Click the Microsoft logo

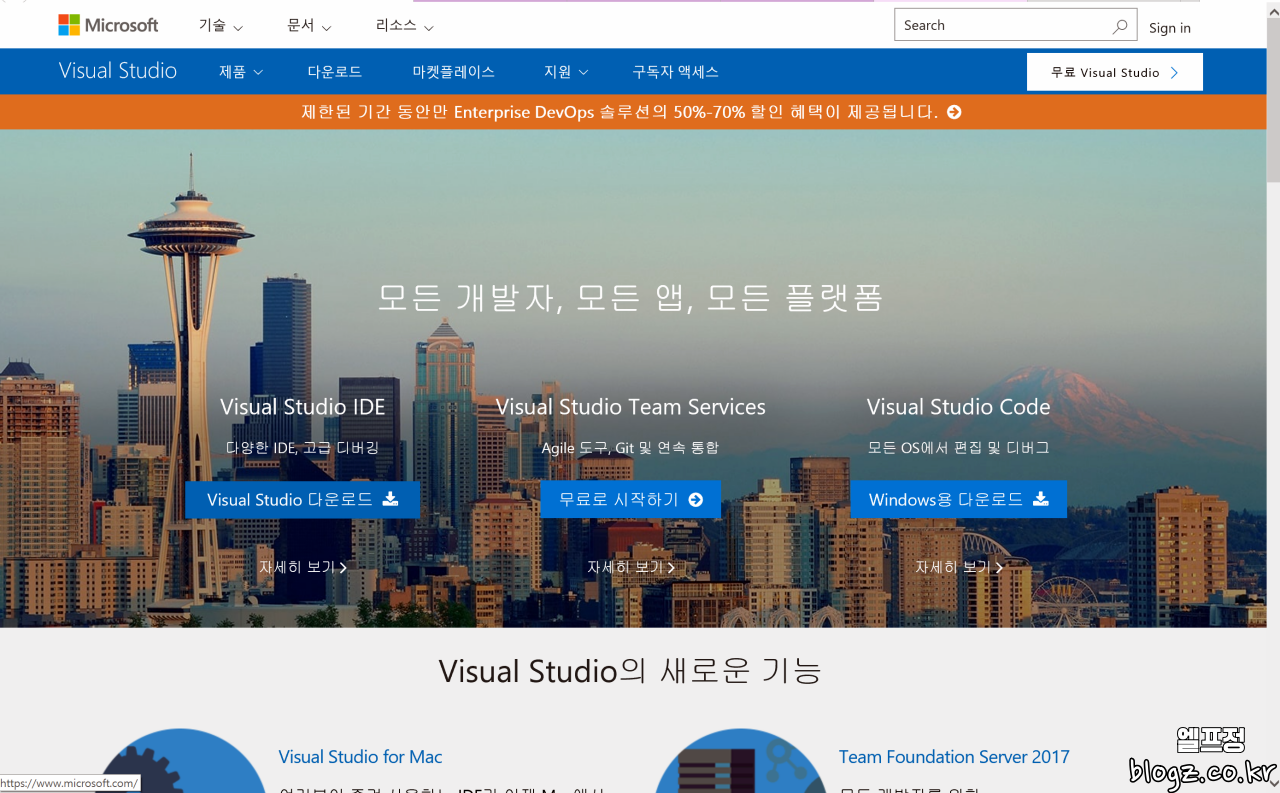click(x=108, y=26)
